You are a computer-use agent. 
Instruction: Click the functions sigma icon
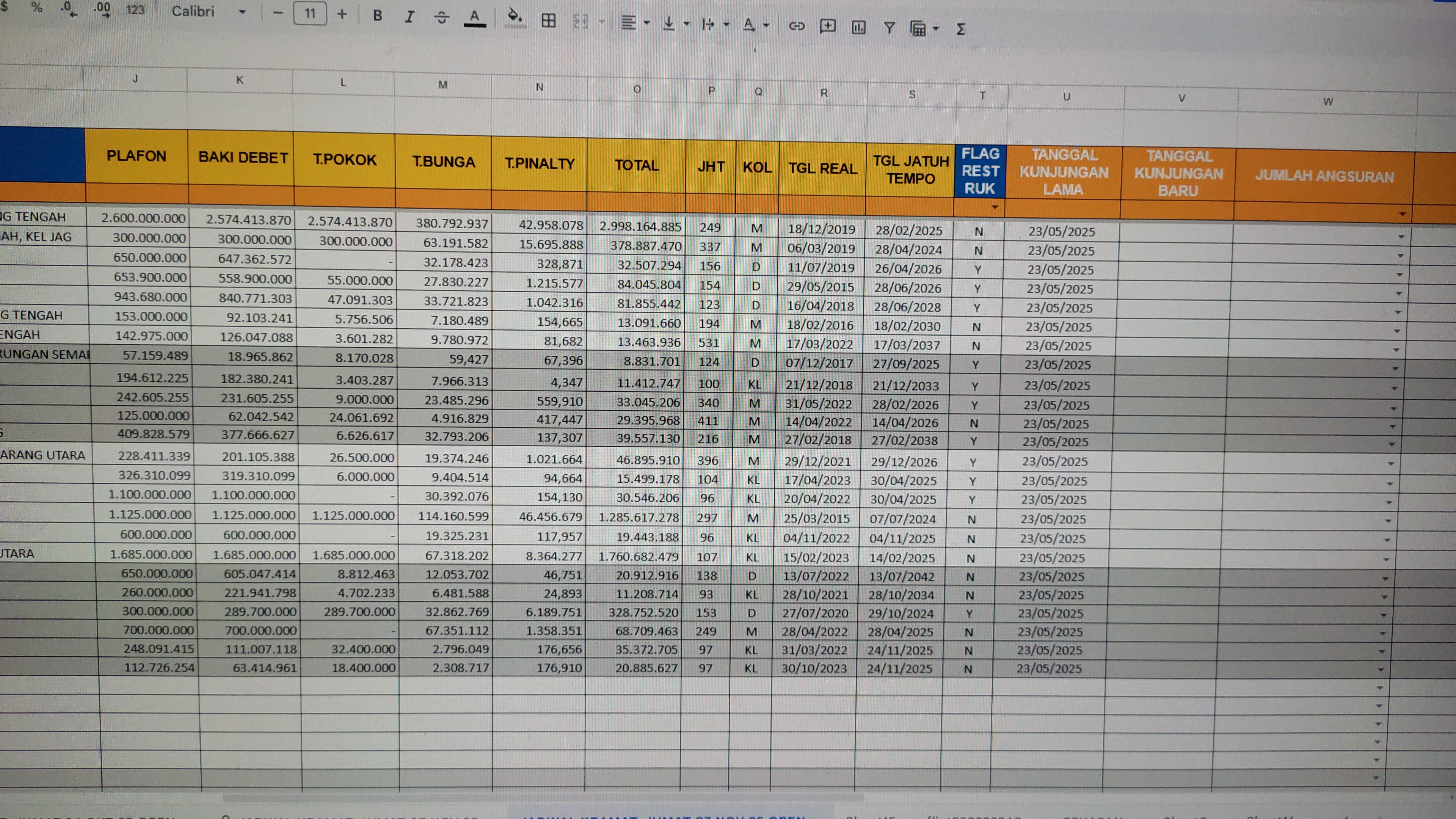pos(960,30)
